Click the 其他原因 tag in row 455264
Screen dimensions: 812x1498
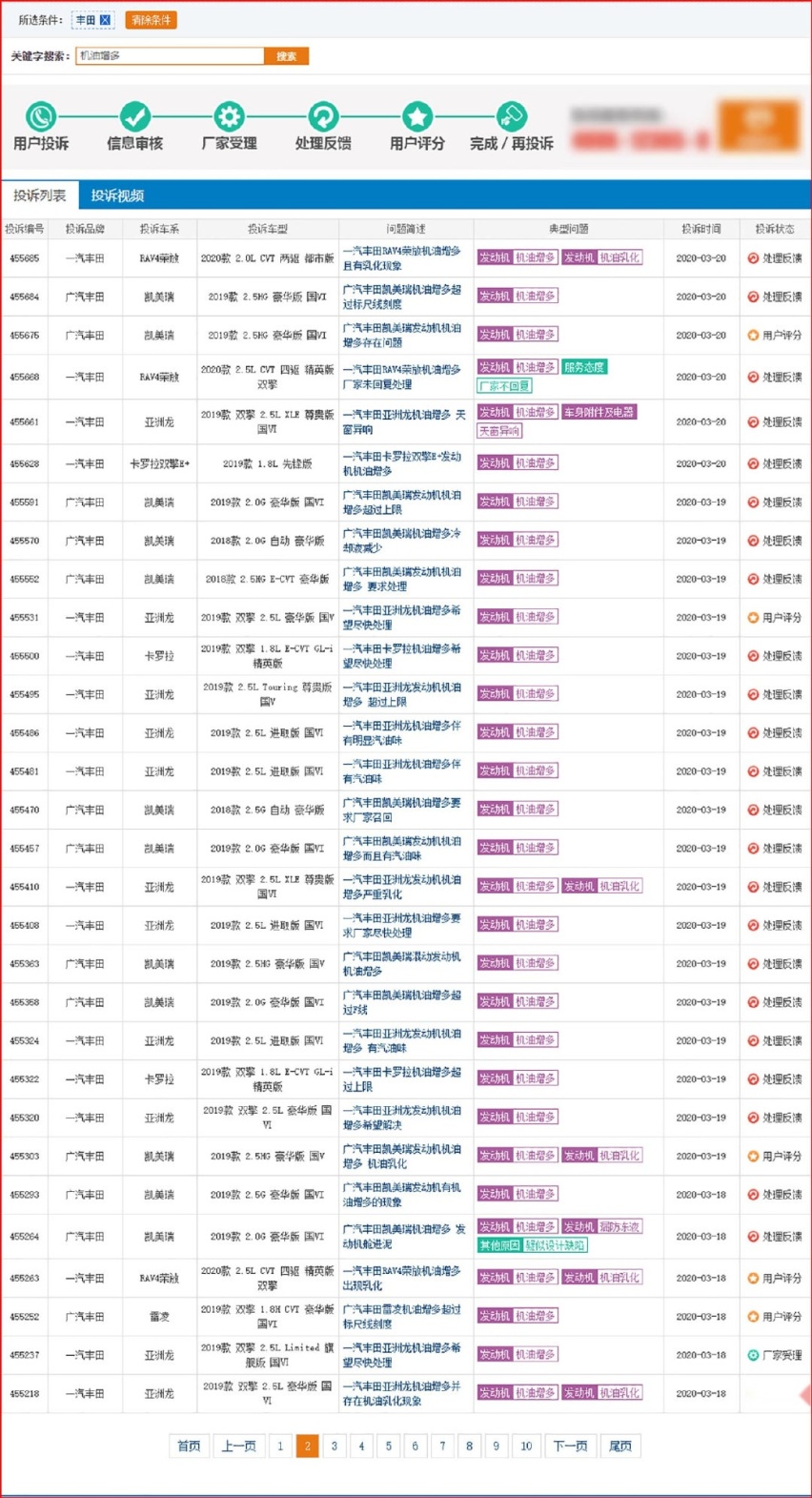pyautogui.click(x=499, y=1245)
